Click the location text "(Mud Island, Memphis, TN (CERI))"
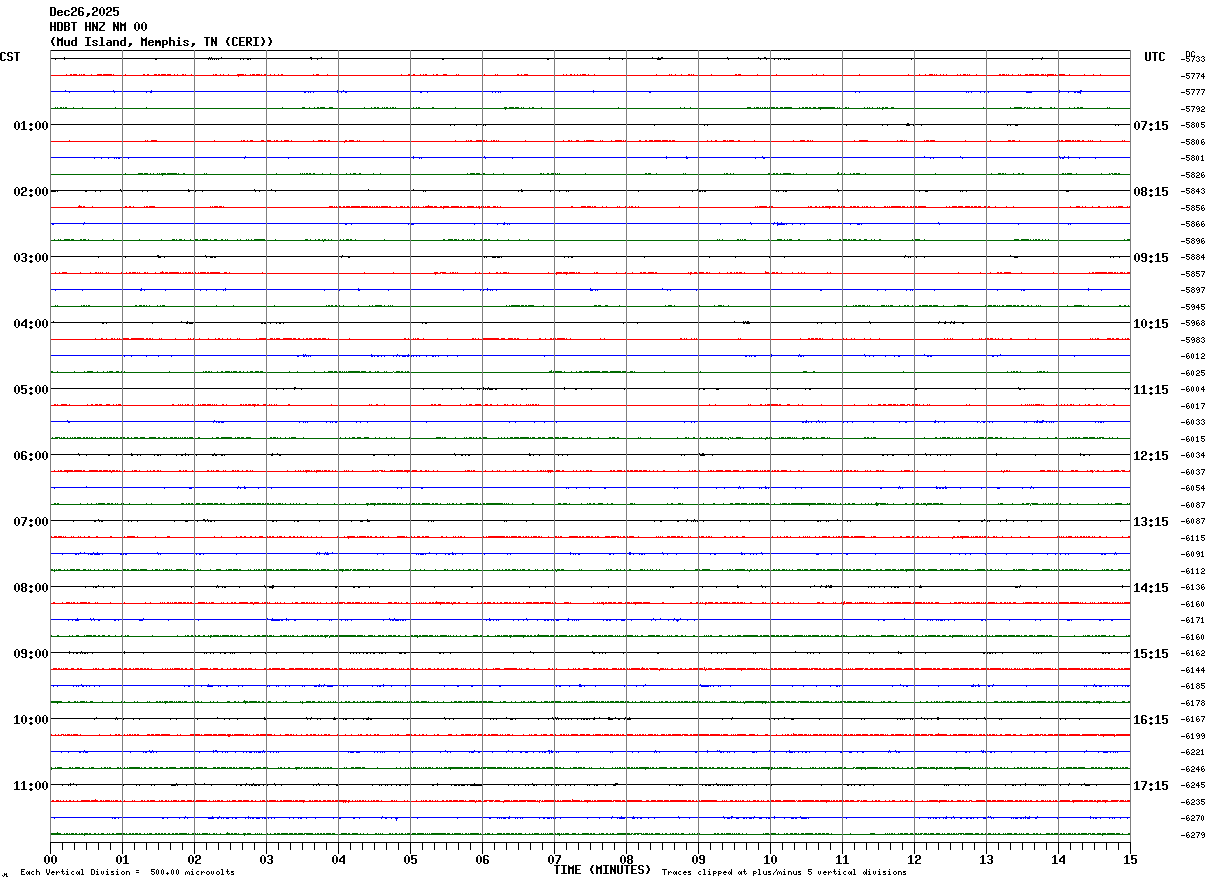 click(161, 42)
